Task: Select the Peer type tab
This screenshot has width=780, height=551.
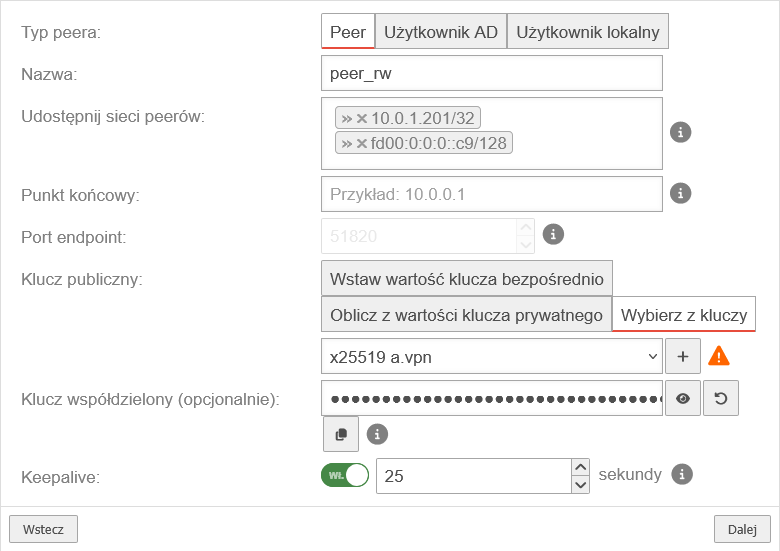Action: (x=348, y=31)
